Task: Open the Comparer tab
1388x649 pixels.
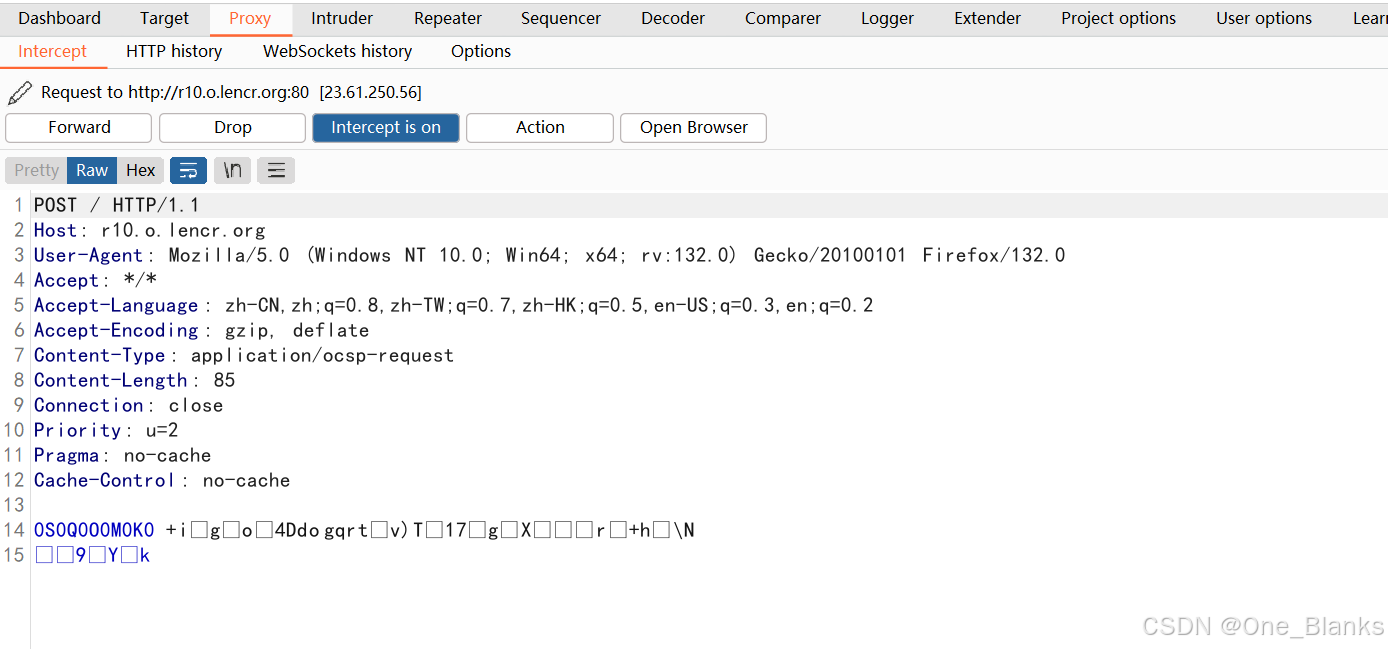Action: point(783,18)
